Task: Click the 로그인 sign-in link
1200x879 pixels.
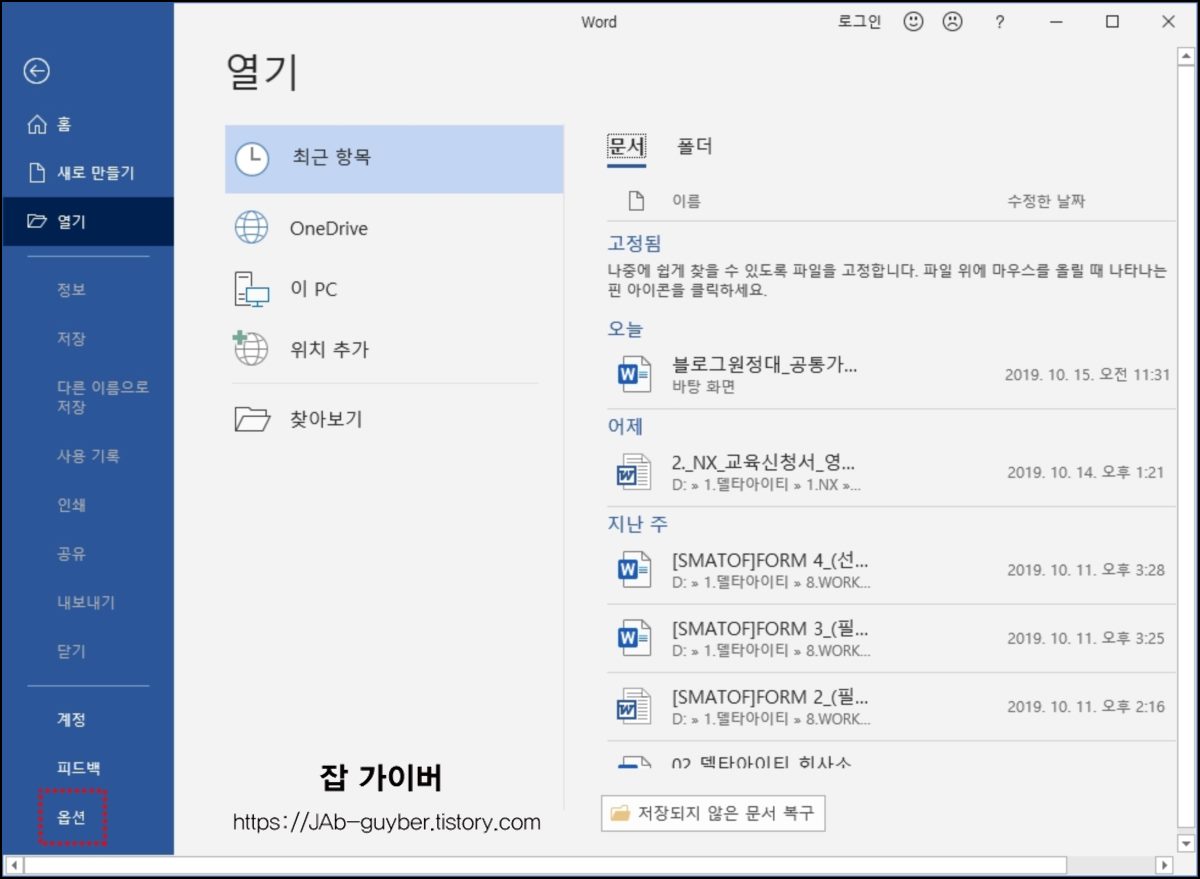Action: pos(860,22)
